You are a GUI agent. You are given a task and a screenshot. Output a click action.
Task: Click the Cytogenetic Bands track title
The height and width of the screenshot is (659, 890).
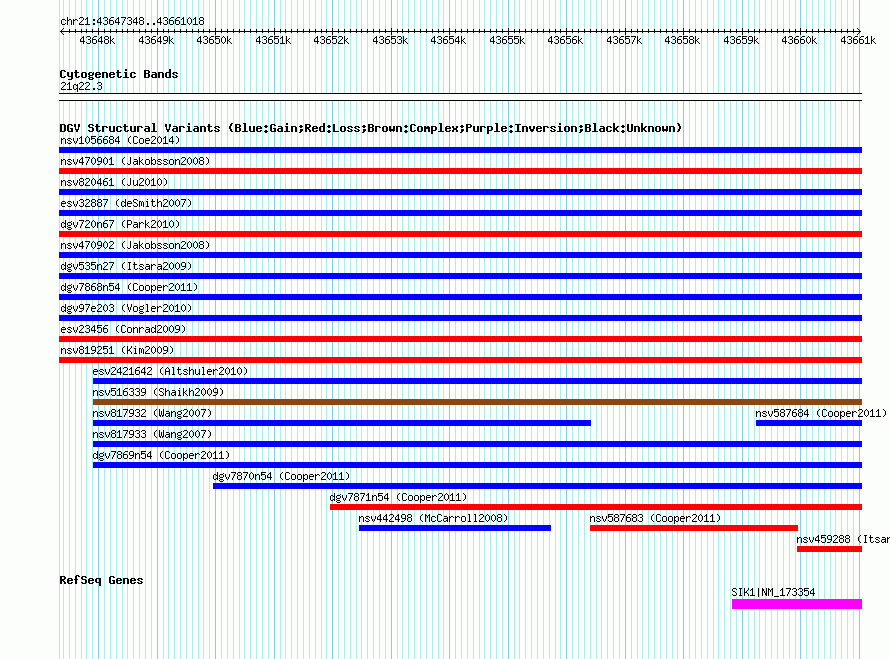click(119, 74)
